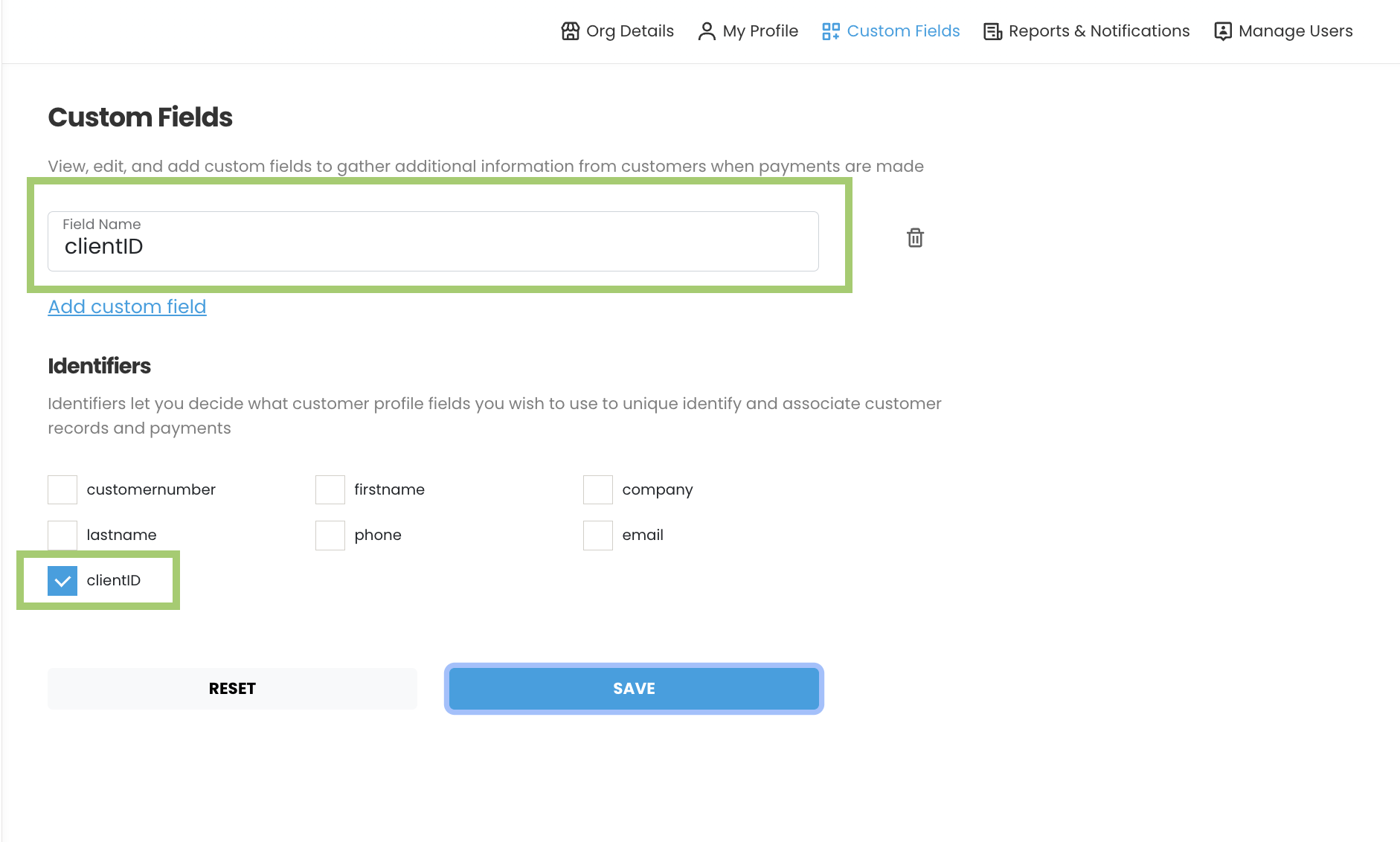Click the Manage Users badge icon
This screenshot has width=1400, height=842.
click(1222, 31)
